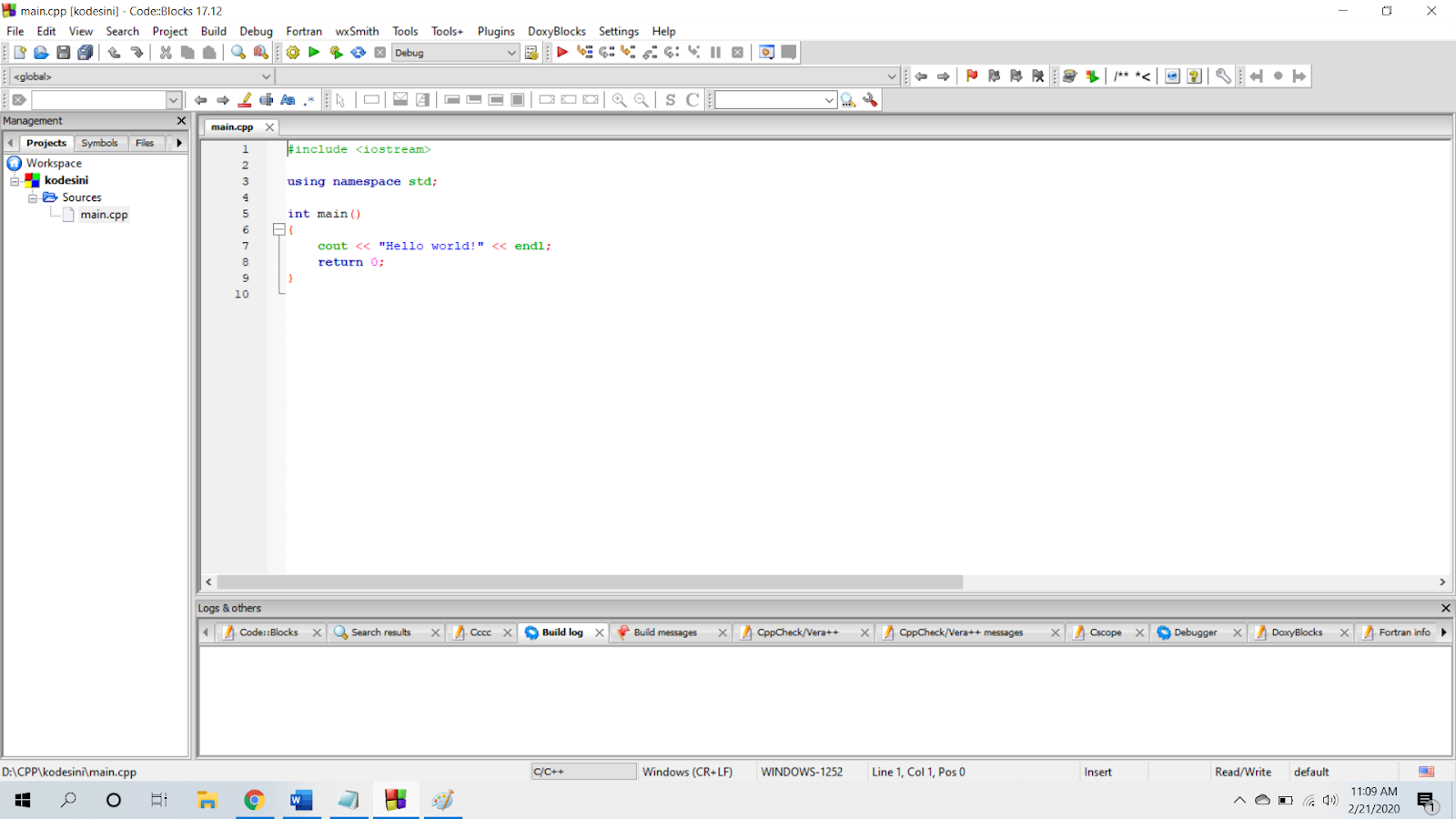Switch to the Symbols tab
The image size is (1456, 819).
coord(99,143)
